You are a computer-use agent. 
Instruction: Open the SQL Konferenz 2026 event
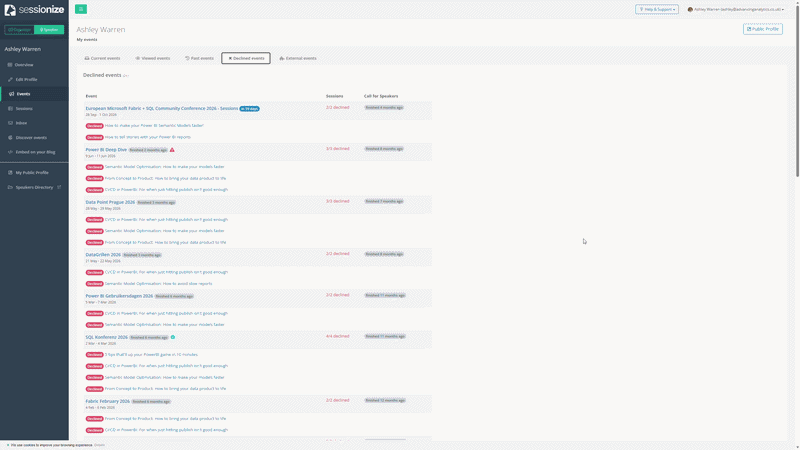tap(107, 337)
